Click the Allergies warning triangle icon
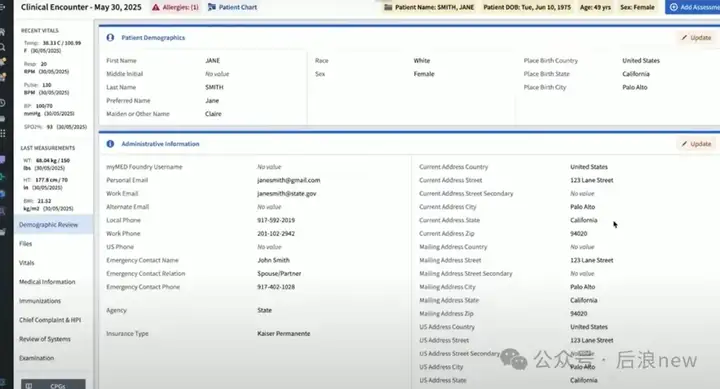This screenshot has height=389, width=720. (156, 7)
